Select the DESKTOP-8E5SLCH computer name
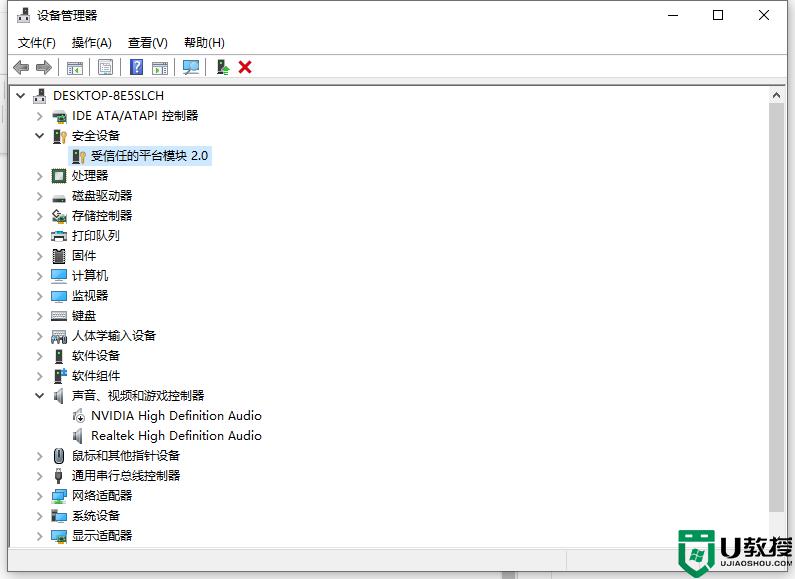The image size is (795, 579). [109, 95]
